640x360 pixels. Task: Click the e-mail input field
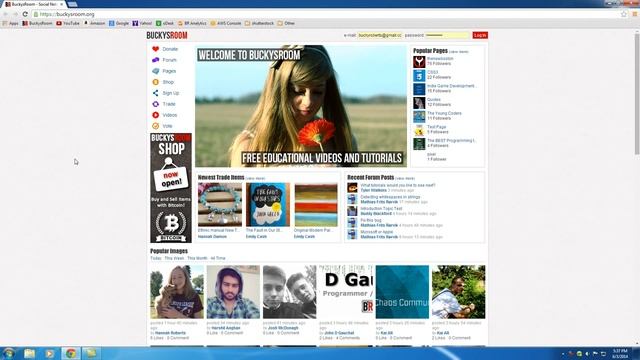[380, 36]
